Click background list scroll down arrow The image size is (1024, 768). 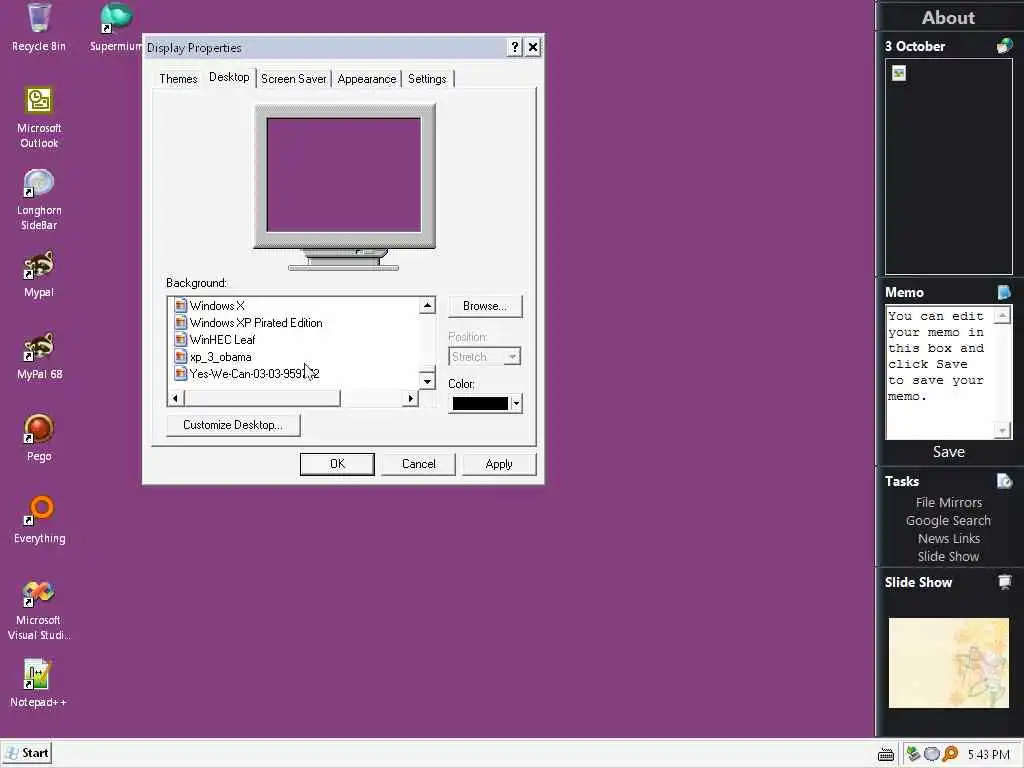click(x=427, y=381)
